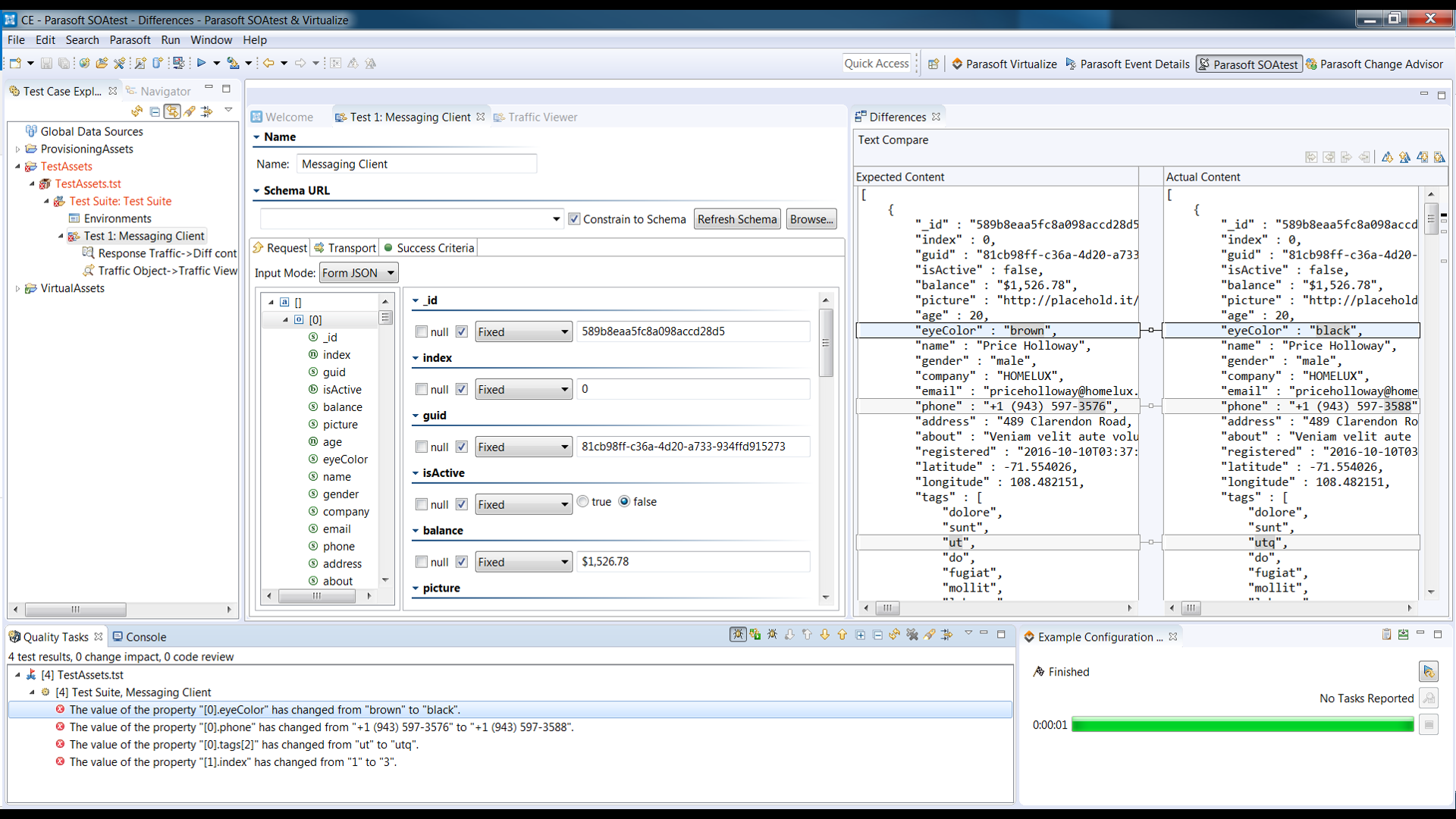Click the copy-all-from-left icon in Differences toolbar
The width and height of the screenshot is (1456, 819).
[1311, 157]
